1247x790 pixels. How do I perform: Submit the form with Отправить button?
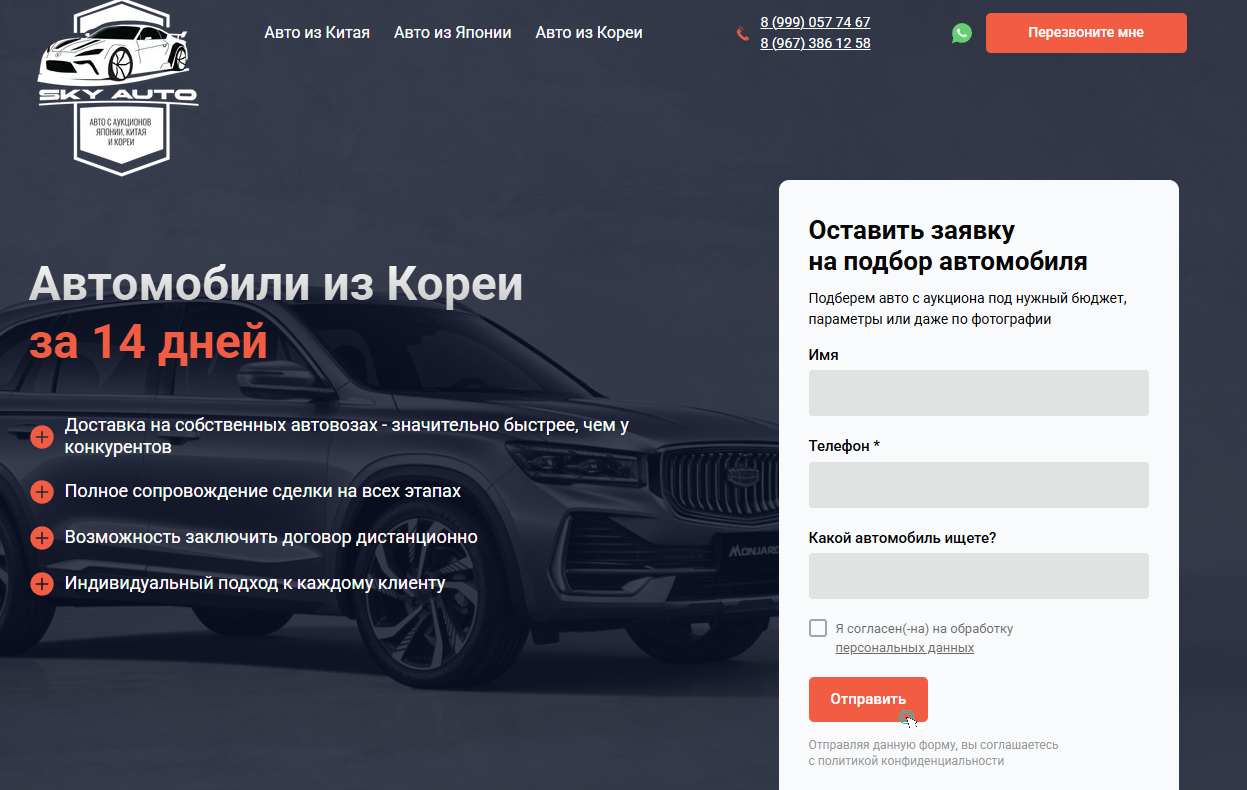(868, 699)
